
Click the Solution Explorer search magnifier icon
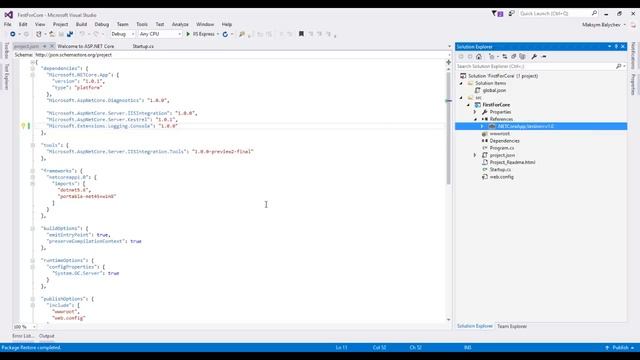click(618, 66)
